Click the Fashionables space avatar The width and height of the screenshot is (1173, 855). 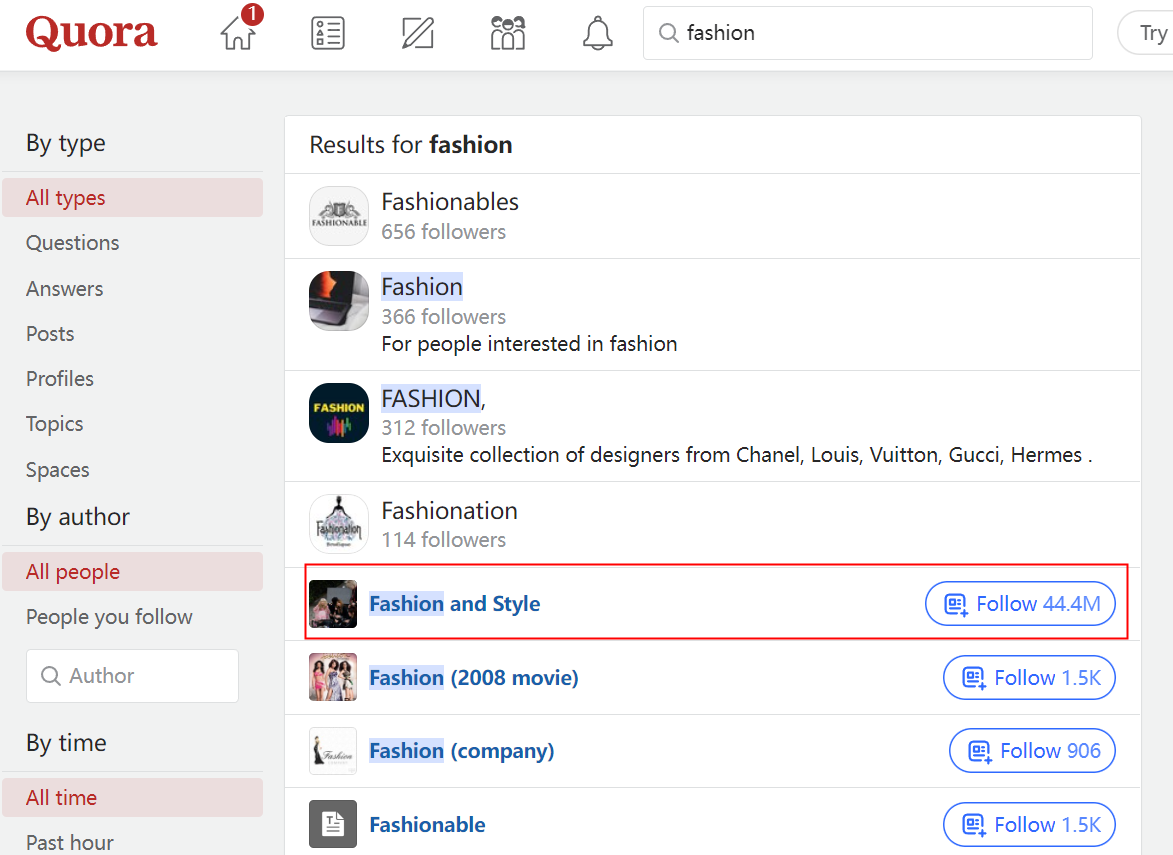tap(339, 216)
